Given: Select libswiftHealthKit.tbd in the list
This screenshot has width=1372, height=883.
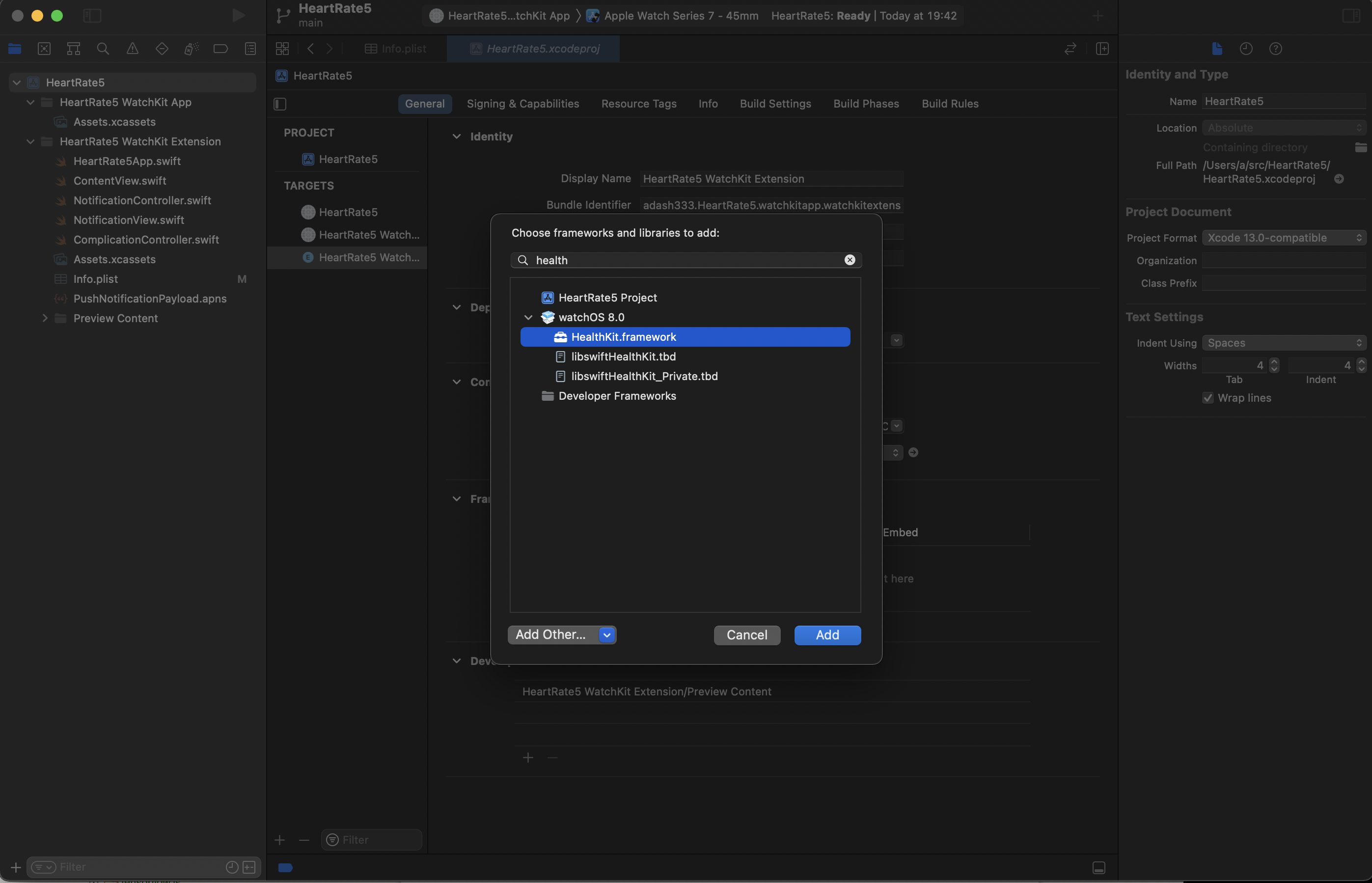Looking at the screenshot, I should point(685,357).
